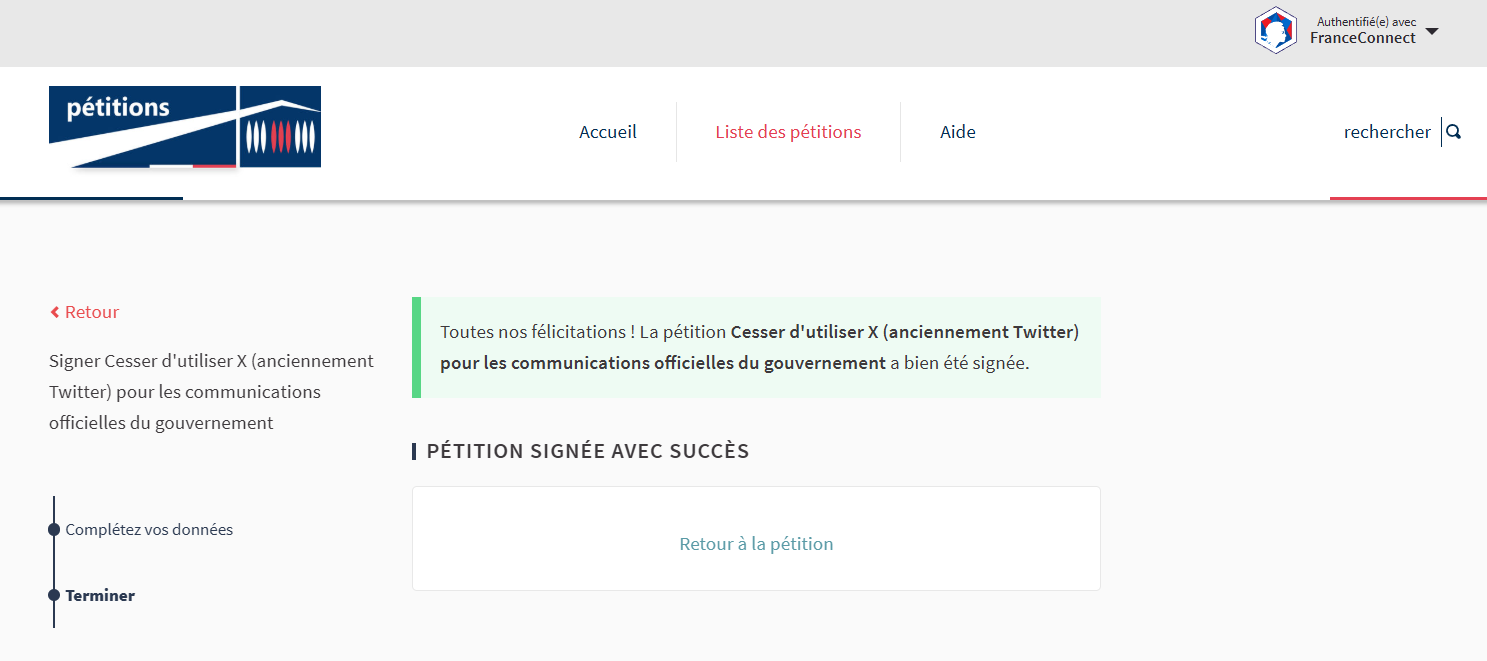Click the "Signer Cesser d'utiliser X" sidebar title
Screen dimensions: 1487x661
[211, 391]
